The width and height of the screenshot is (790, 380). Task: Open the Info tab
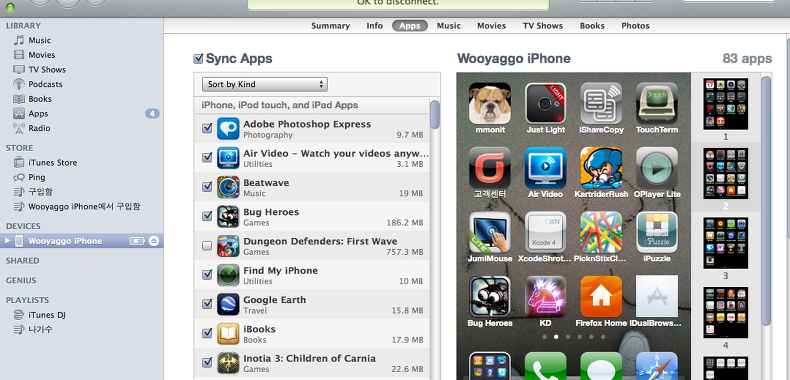click(x=374, y=26)
